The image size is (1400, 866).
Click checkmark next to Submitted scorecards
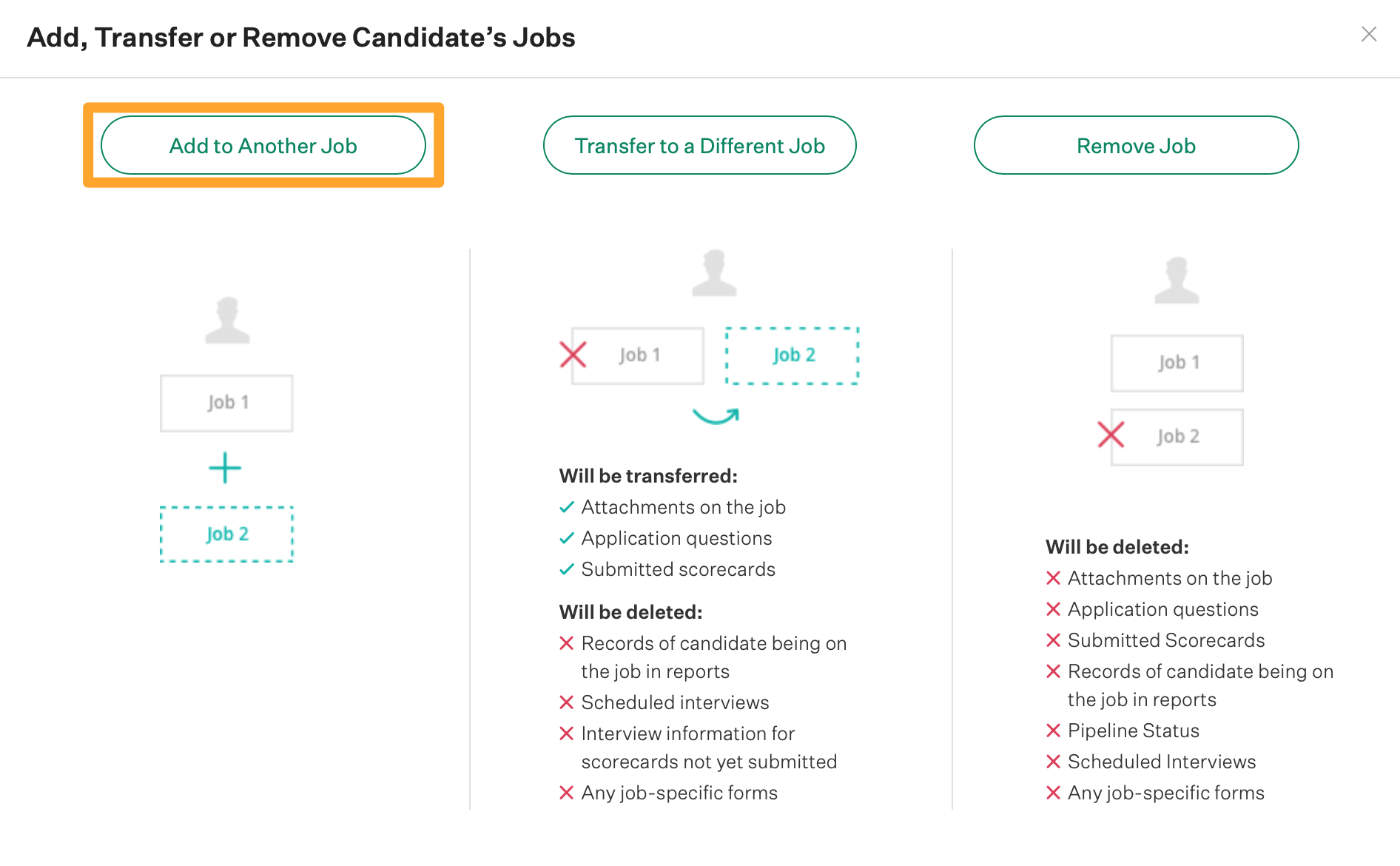[567, 569]
